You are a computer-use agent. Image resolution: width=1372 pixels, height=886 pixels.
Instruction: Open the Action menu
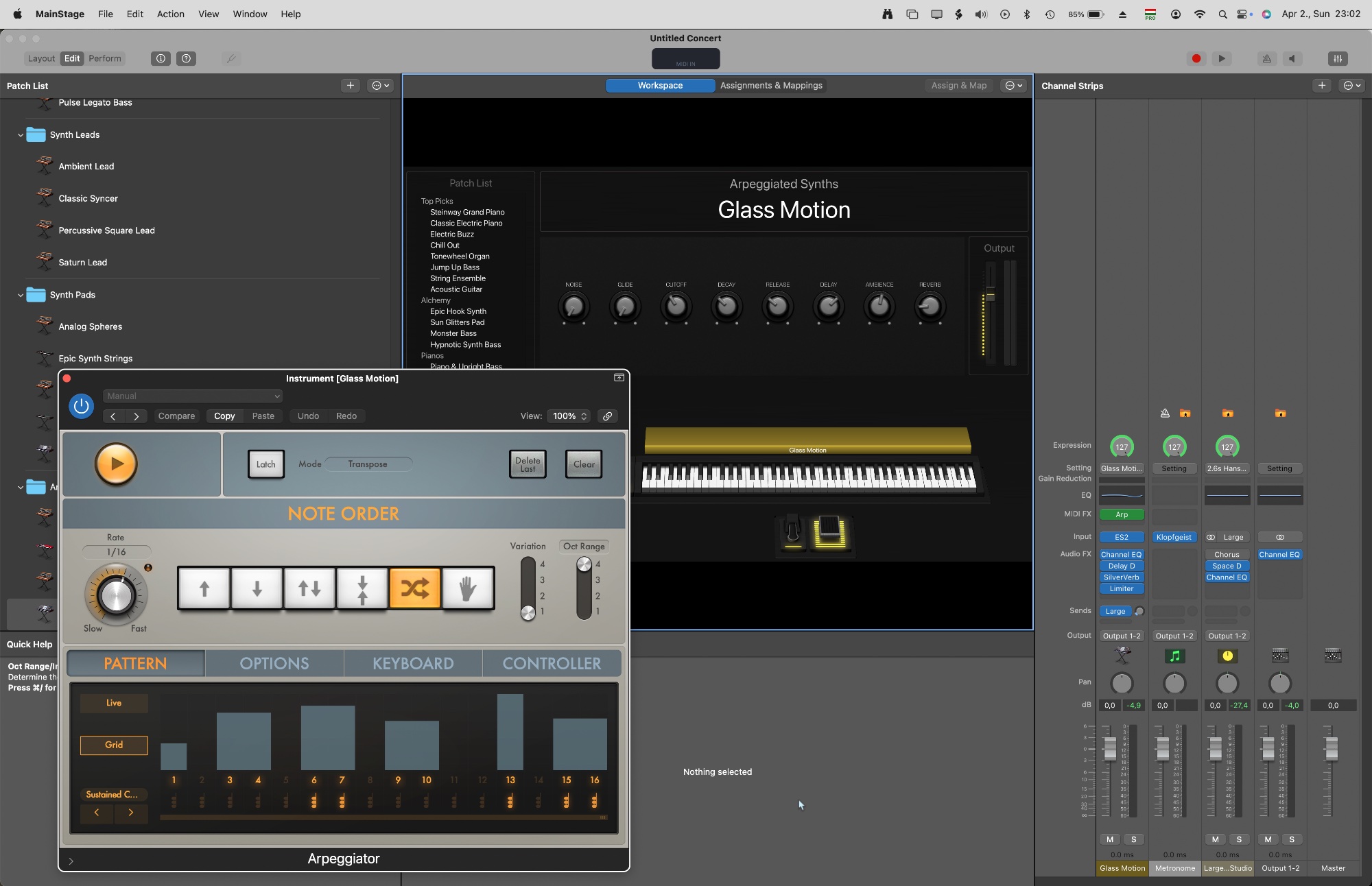coord(170,14)
